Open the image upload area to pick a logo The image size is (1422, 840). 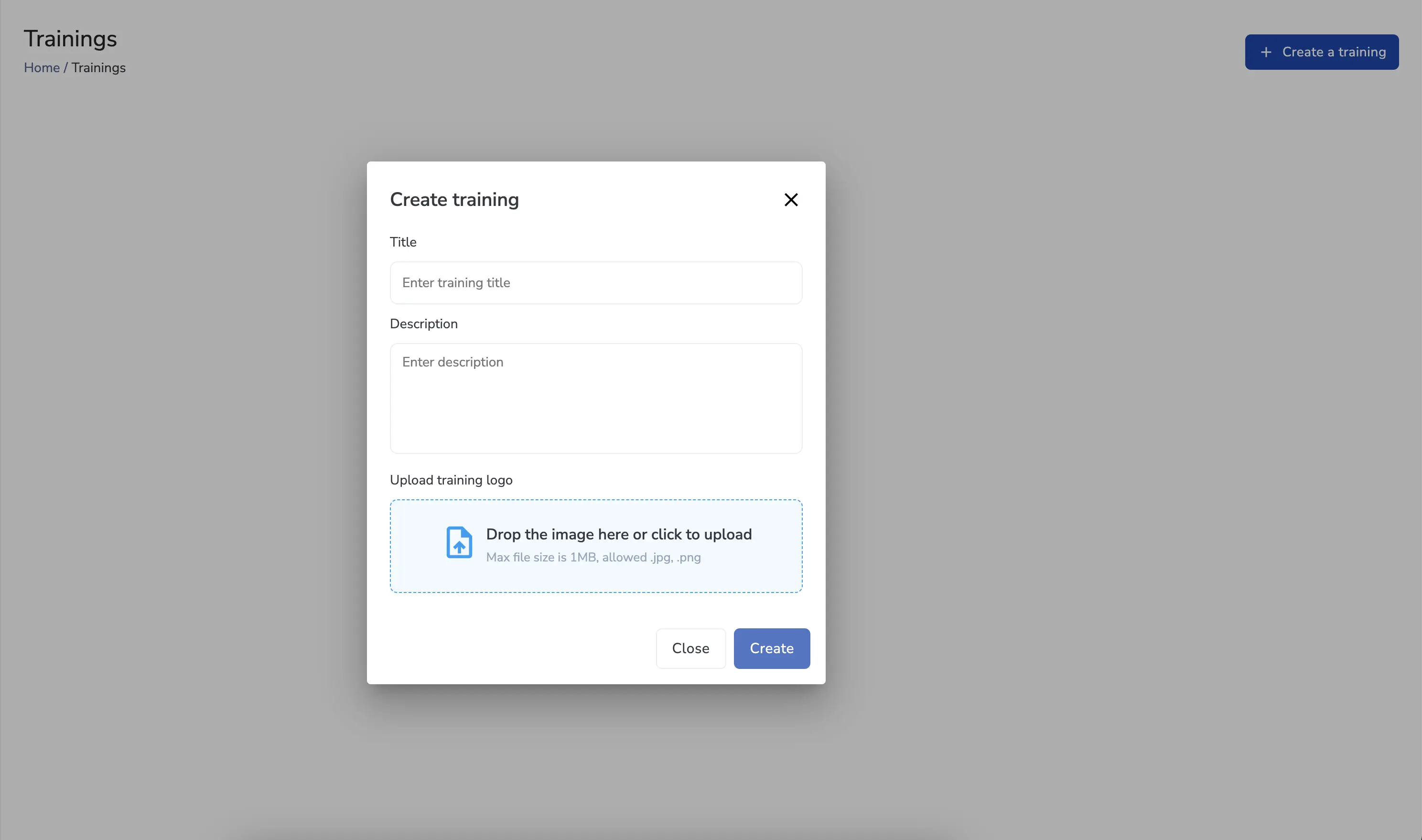point(595,546)
